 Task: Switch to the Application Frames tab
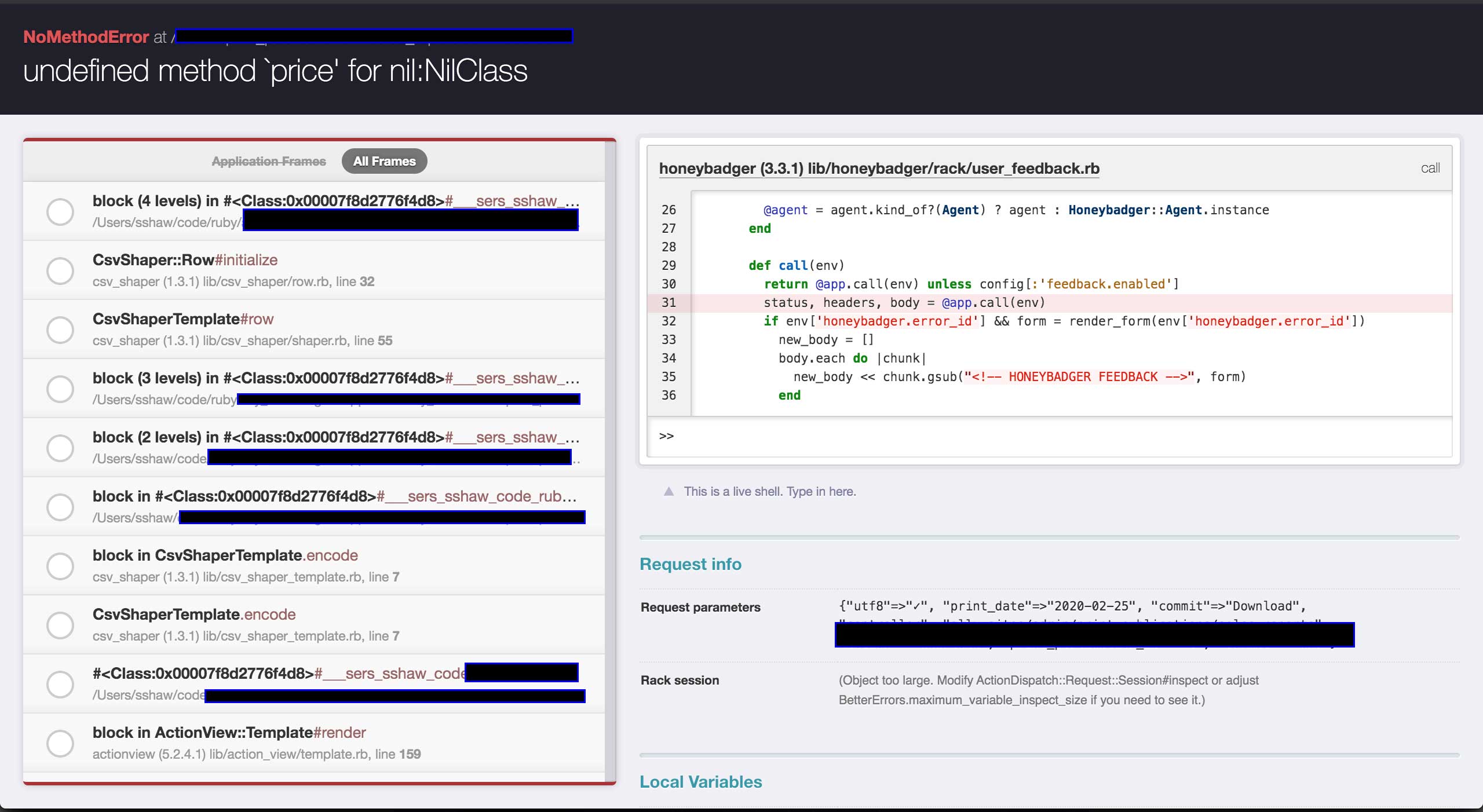268,161
